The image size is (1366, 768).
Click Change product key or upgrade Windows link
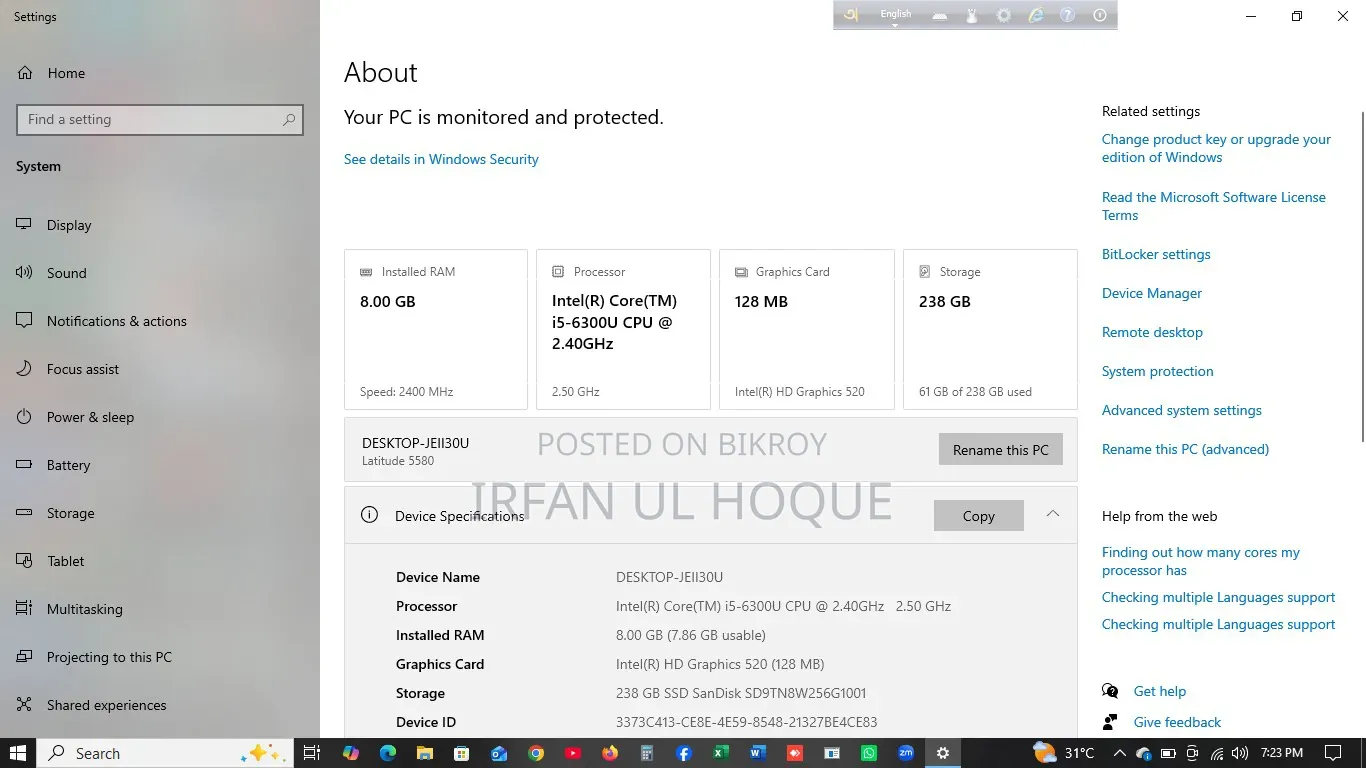point(1216,148)
